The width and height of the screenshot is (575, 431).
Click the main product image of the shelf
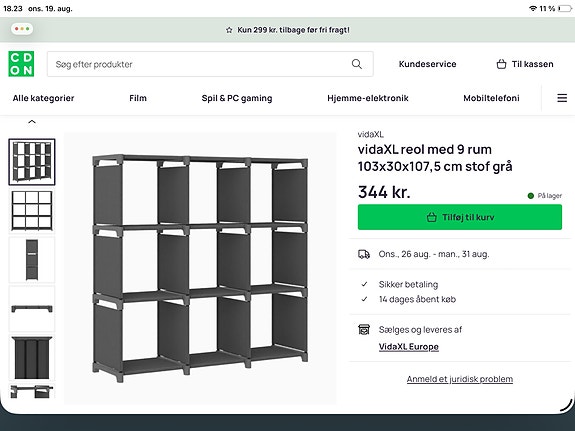click(200, 269)
